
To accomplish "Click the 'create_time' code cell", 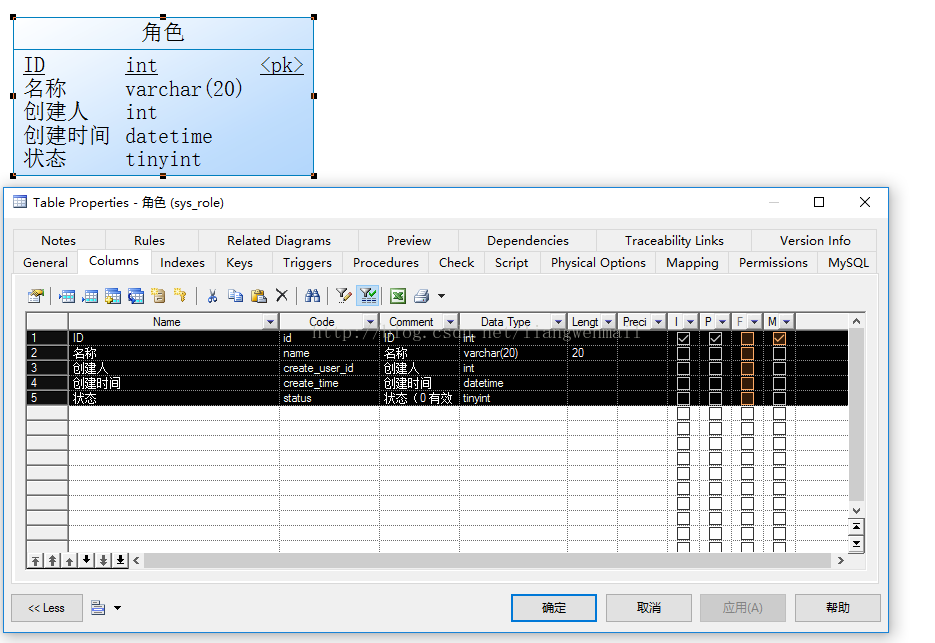I will pos(329,383).
